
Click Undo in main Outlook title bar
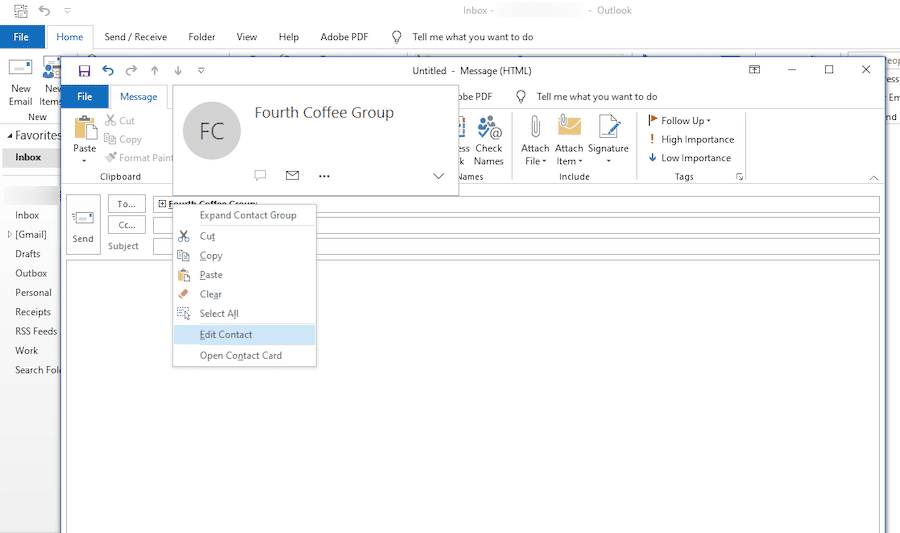[x=44, y=10]
